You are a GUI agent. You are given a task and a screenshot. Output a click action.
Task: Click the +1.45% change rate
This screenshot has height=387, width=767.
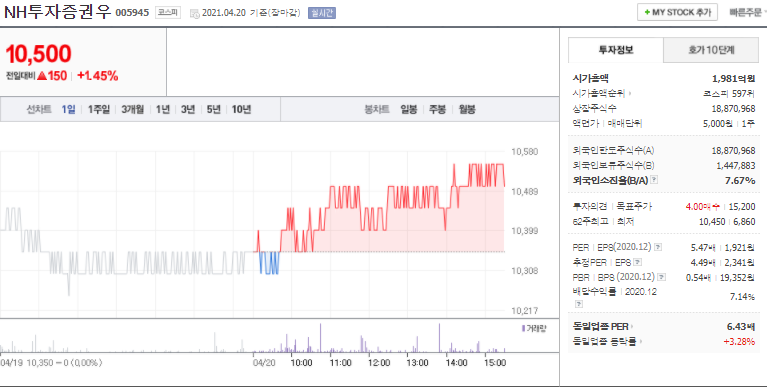[97, 76]
